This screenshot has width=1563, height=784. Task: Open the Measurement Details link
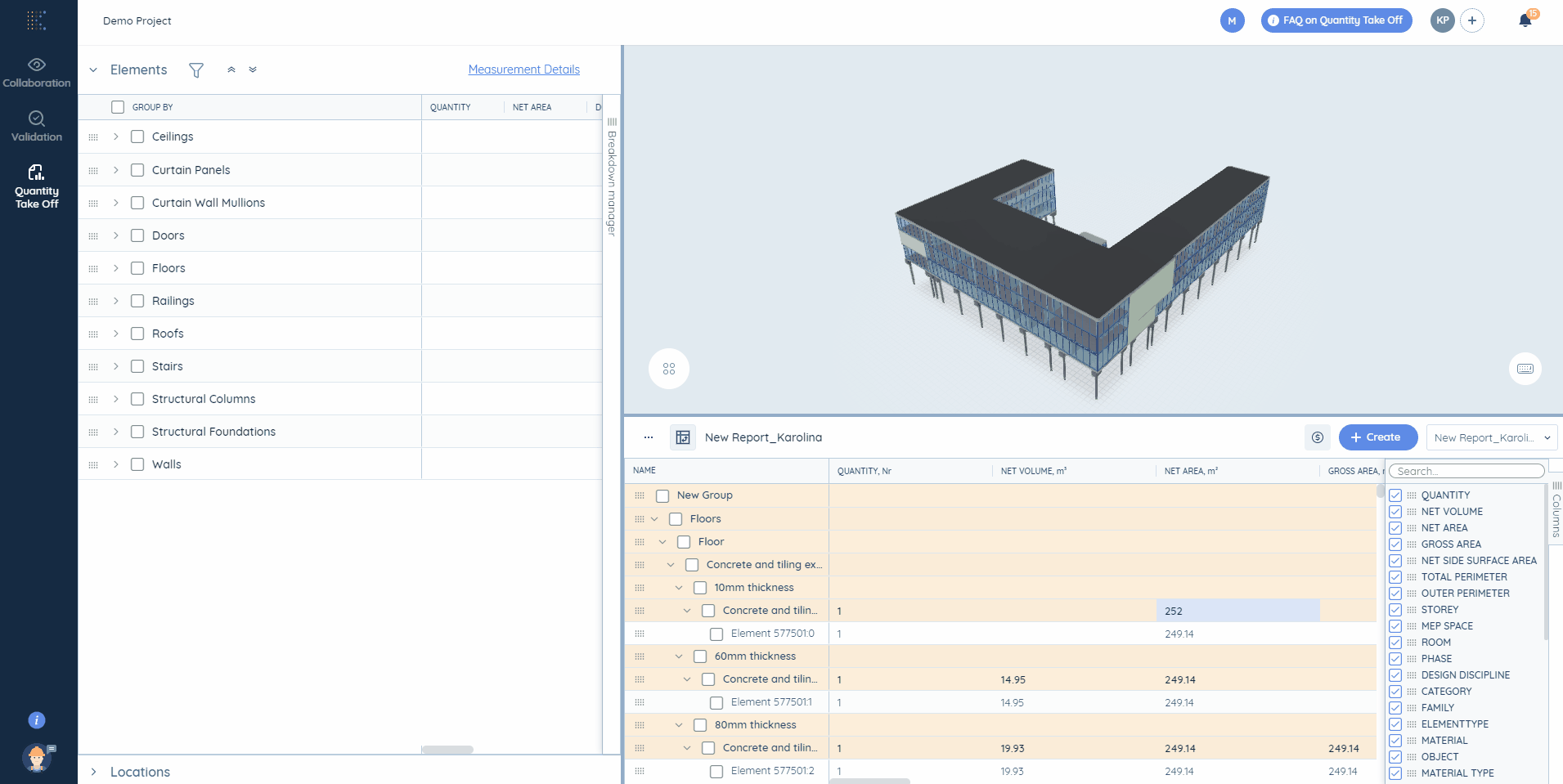(523, 69)
